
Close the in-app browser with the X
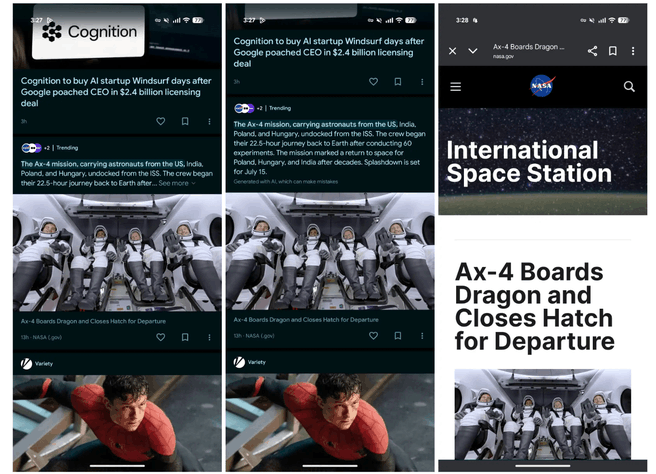click(x=452, y=51)
